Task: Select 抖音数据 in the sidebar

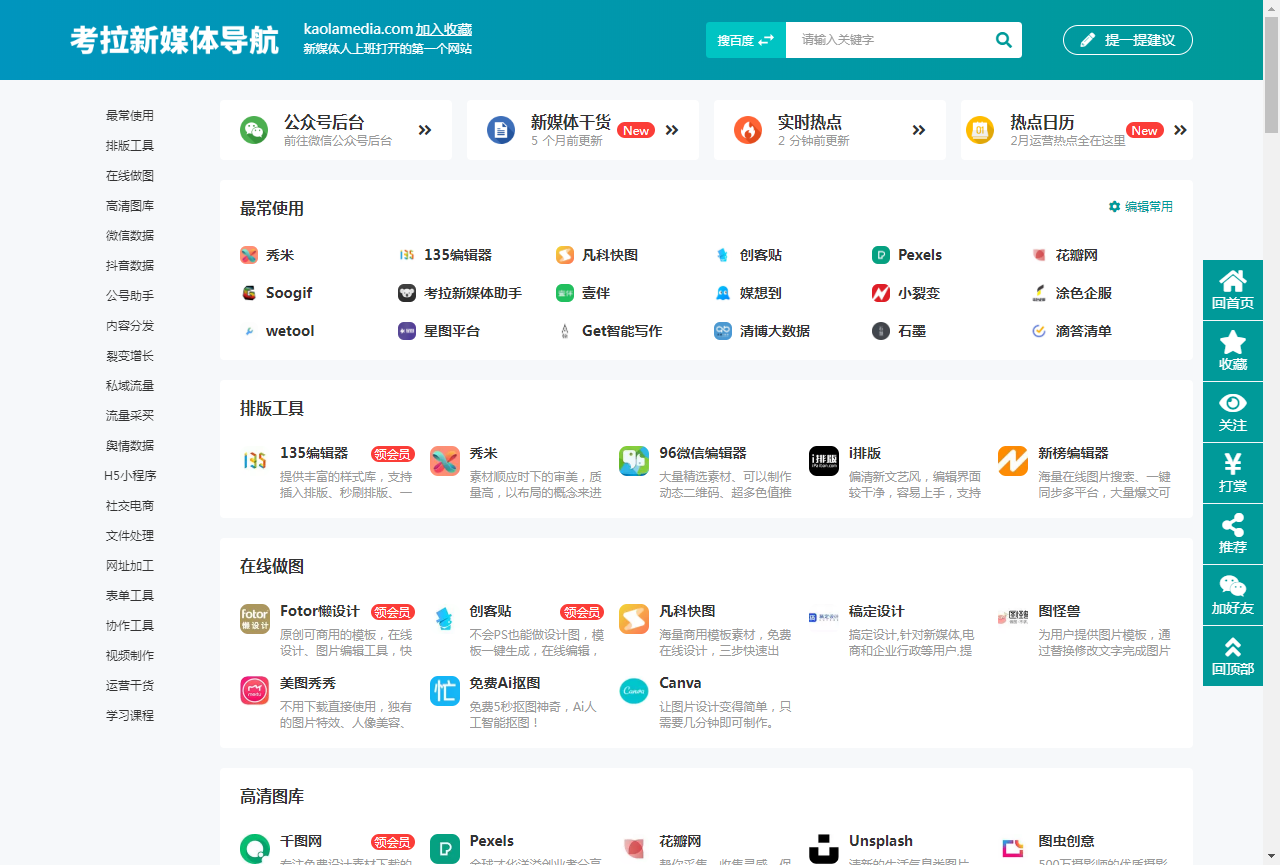Action: (x=130, y=266)
